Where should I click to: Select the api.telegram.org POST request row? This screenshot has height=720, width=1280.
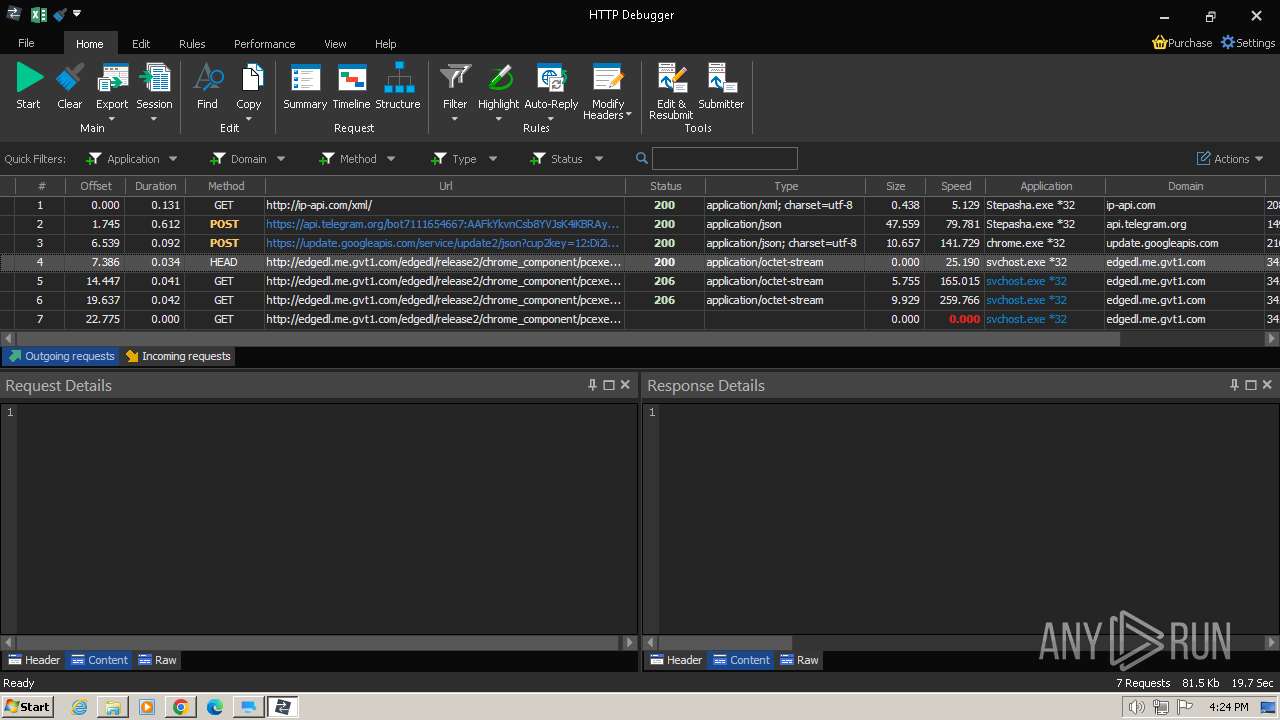640,224
